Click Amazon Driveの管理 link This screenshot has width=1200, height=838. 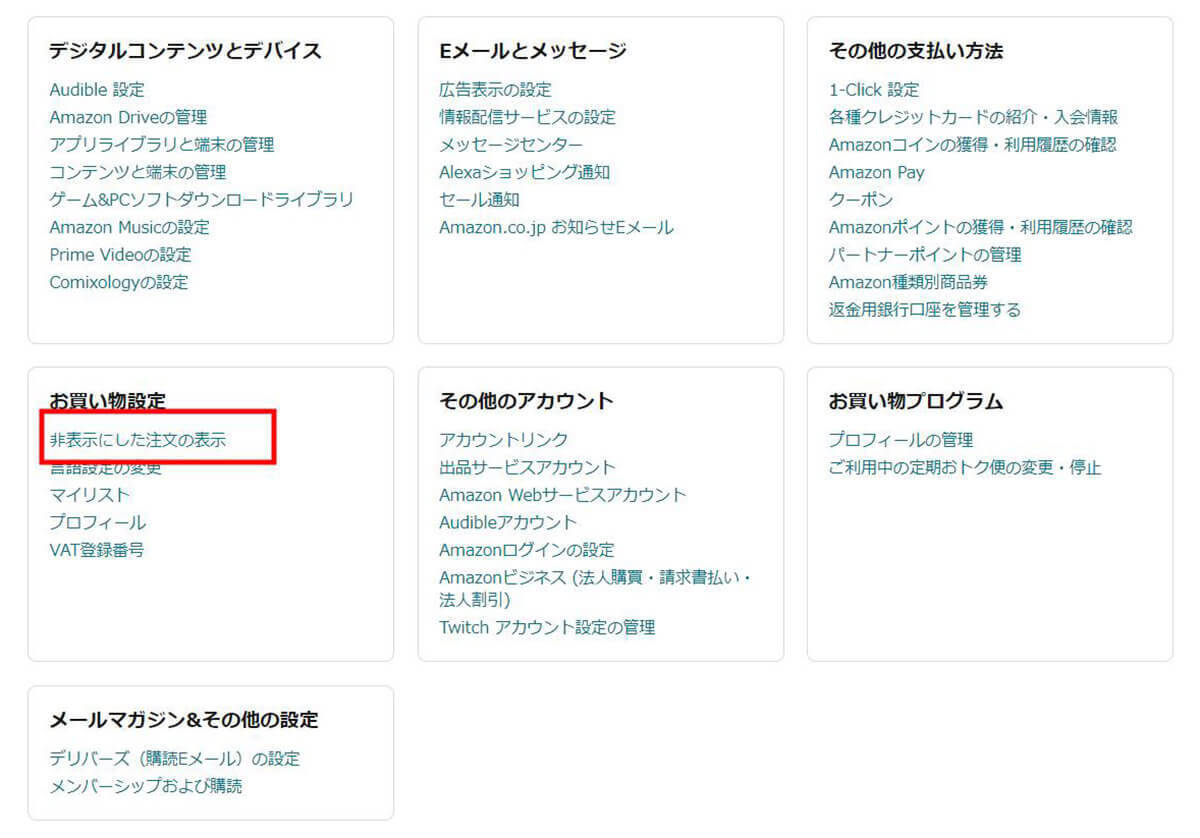pos(128,117)
